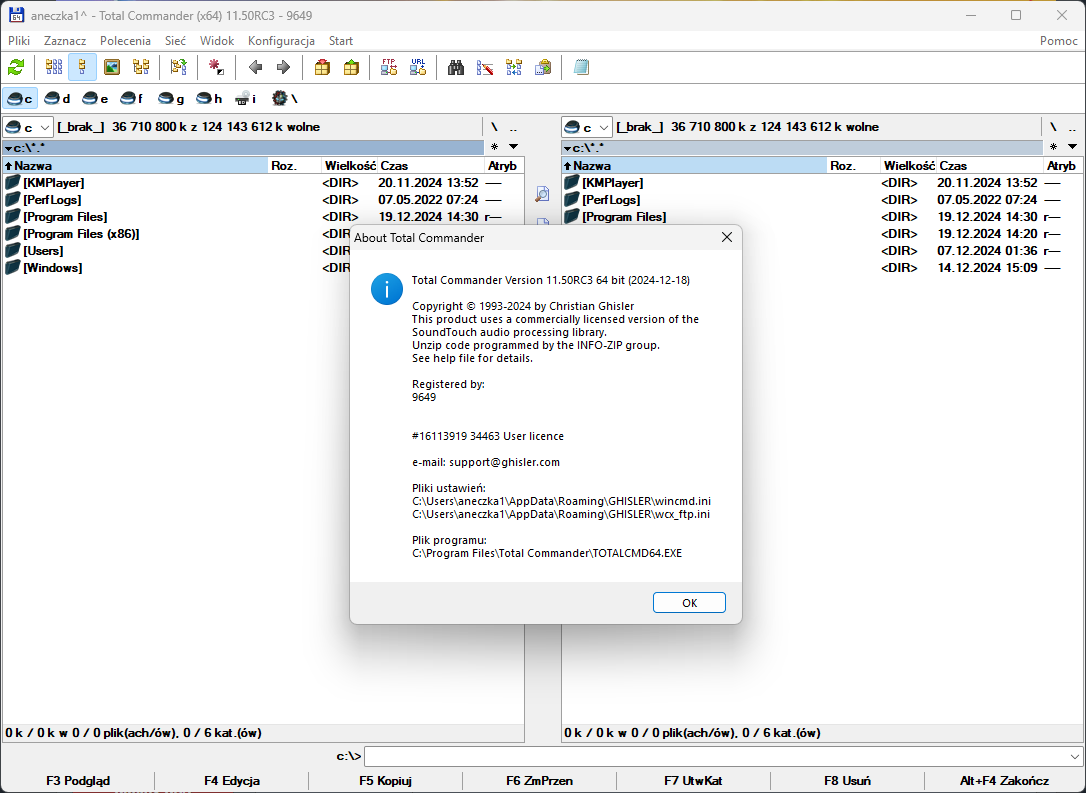Image resolution: width=1086 pixels, height=793 pixels.
Task: Sort right panel by Roz. column
Action: click(854, 166)
